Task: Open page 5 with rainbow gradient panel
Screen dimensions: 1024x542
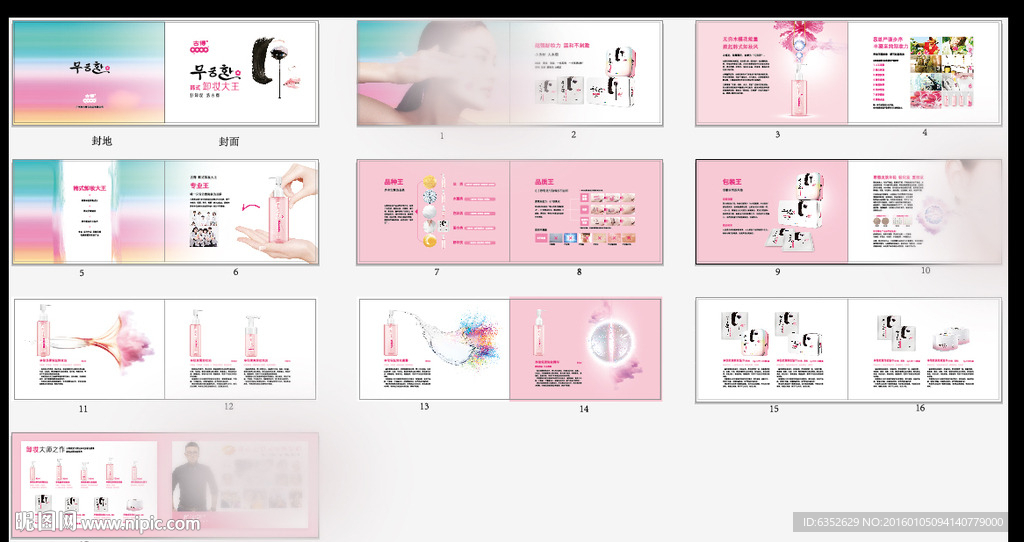Action: (89, 212)
